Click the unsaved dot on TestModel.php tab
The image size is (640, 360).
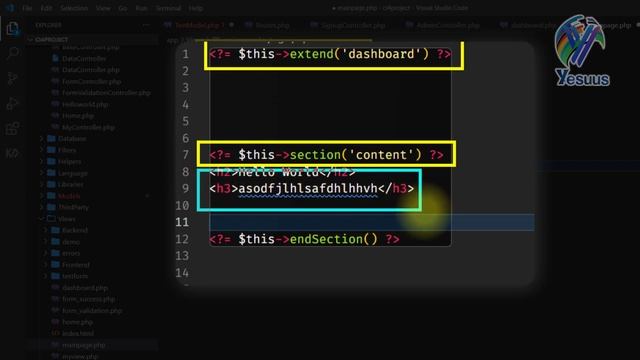pos(231,25)
